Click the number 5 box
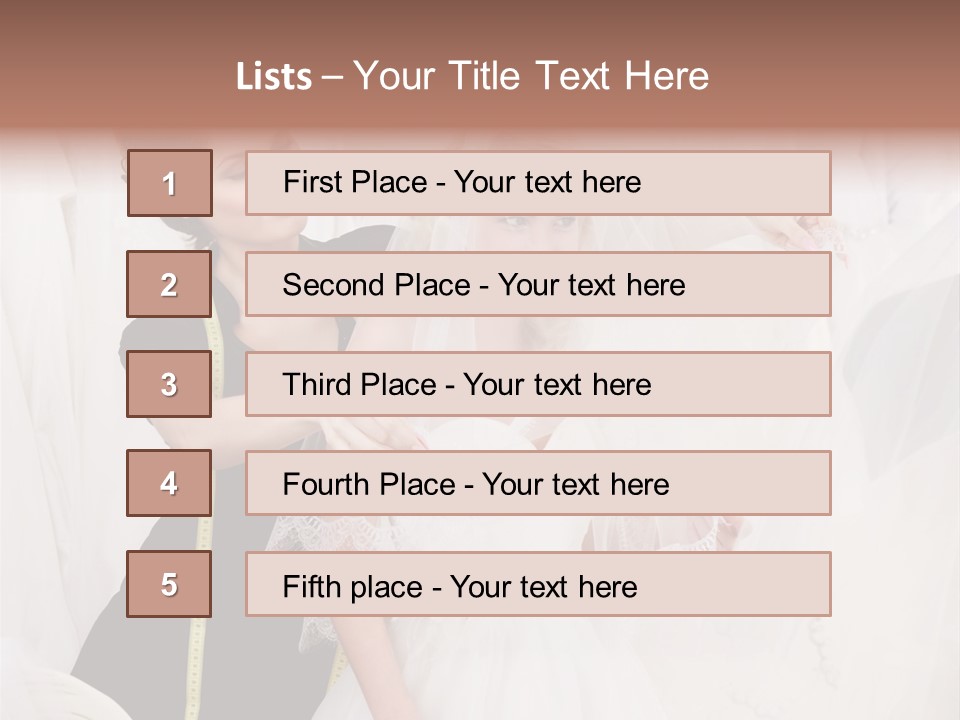The image size is (960, 720). (169, 584)
